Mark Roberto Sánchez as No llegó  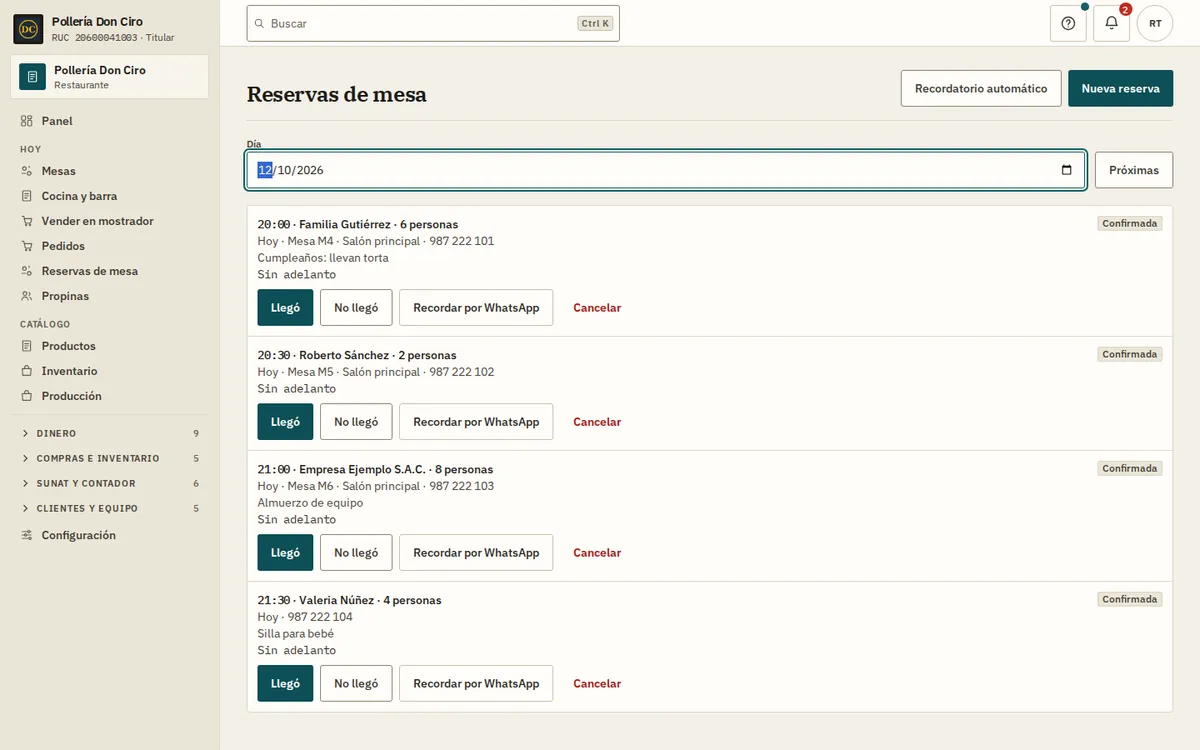pos(356,422)
